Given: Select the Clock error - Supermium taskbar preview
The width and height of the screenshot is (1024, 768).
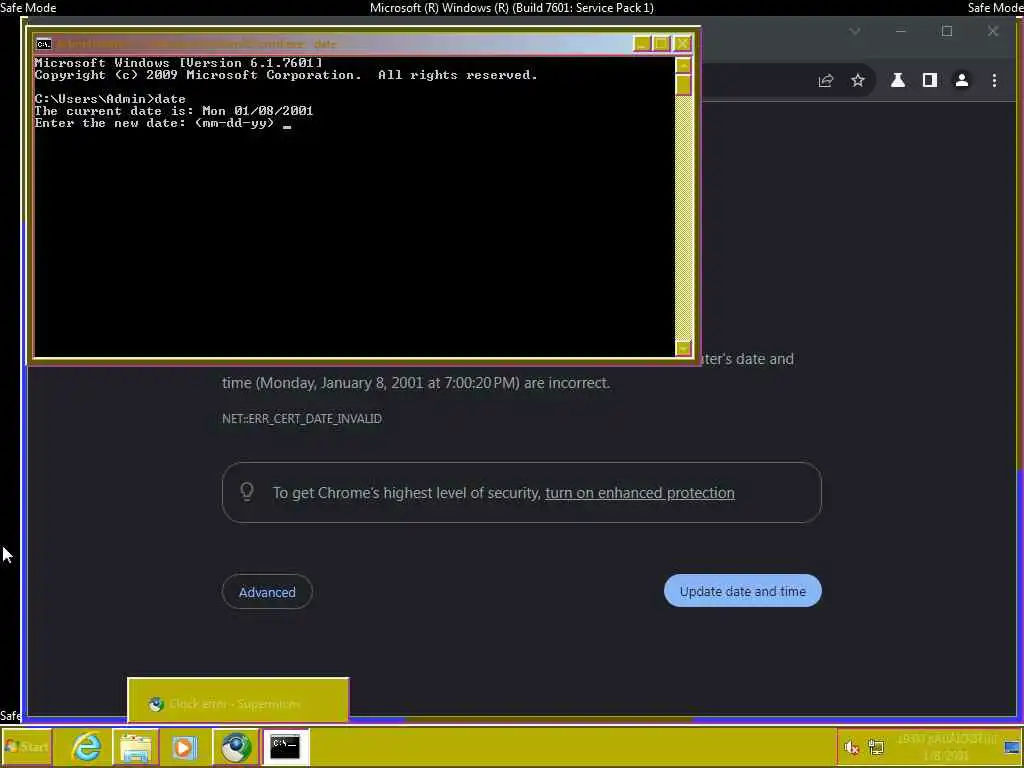Looking at the screenshot, I should 238,701.
